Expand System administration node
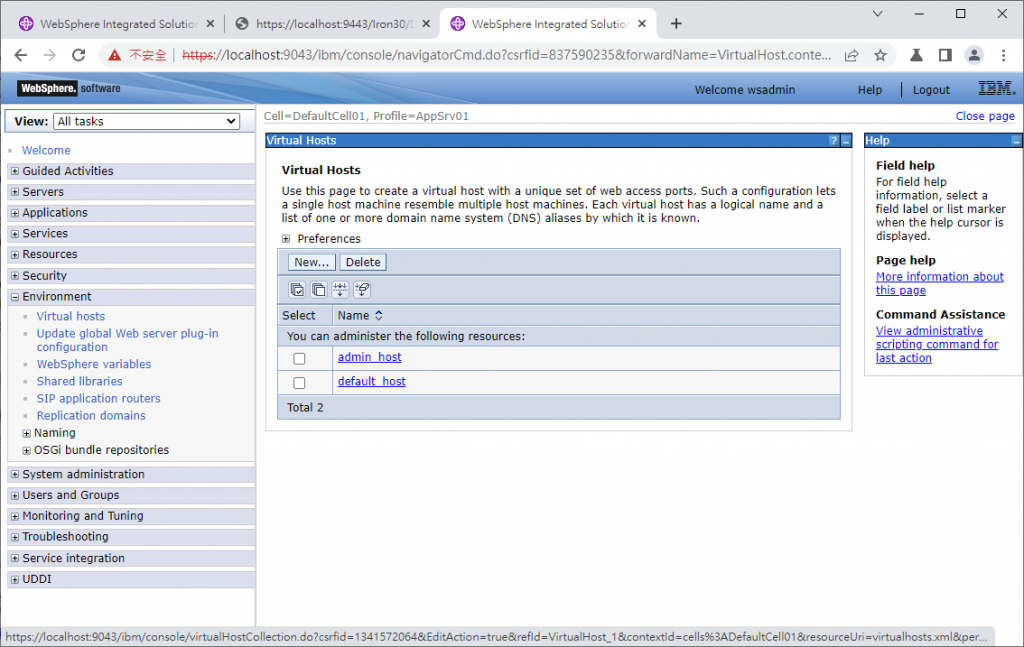 tap(15, 475)
